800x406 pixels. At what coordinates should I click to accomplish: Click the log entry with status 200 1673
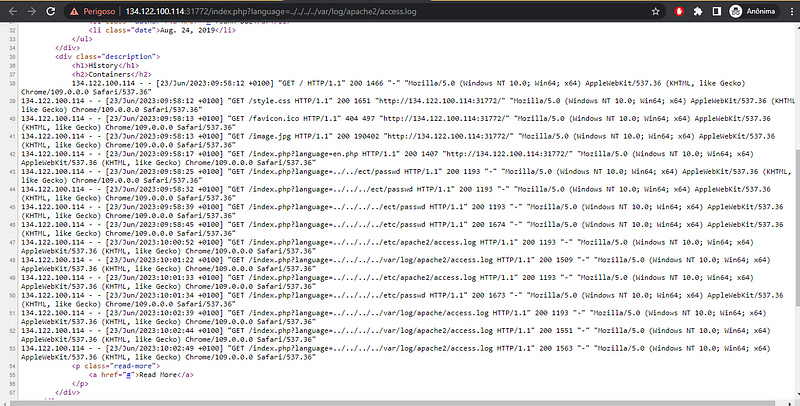[x=402, y=299]
